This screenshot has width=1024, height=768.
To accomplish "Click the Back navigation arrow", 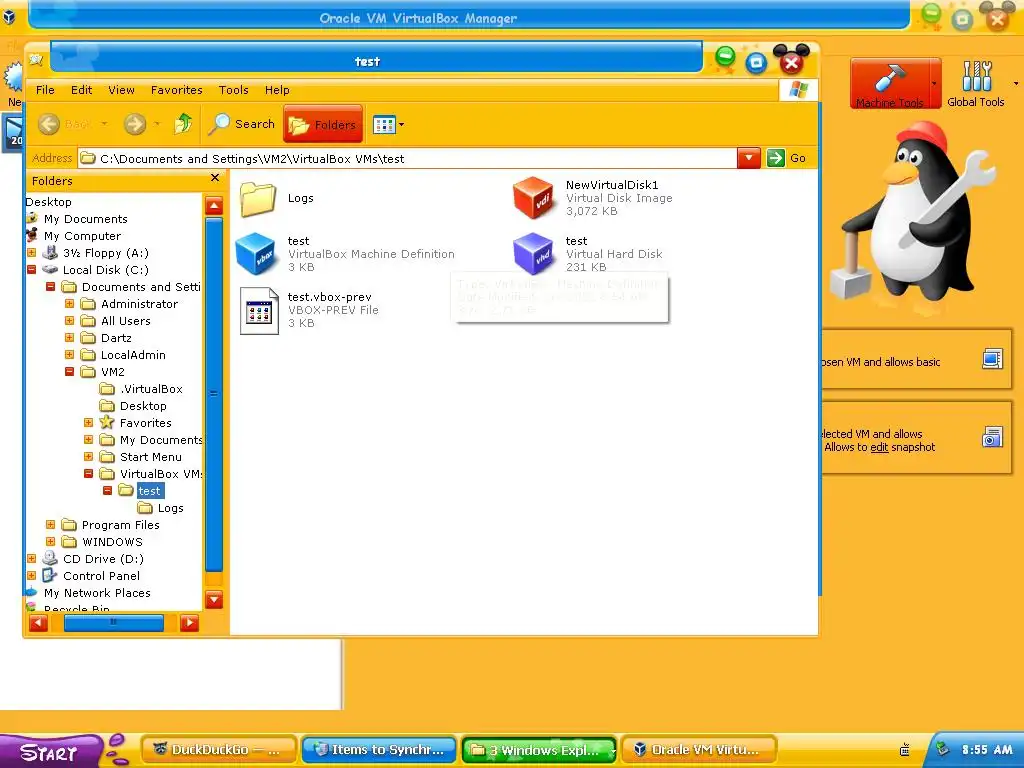I will coord(49,124).
